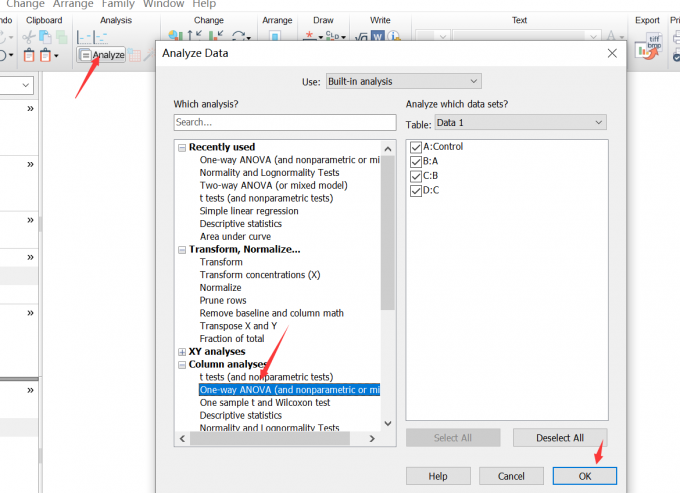Click the Deselect All button
The image size is (680, 493).
tap(560, 438)
